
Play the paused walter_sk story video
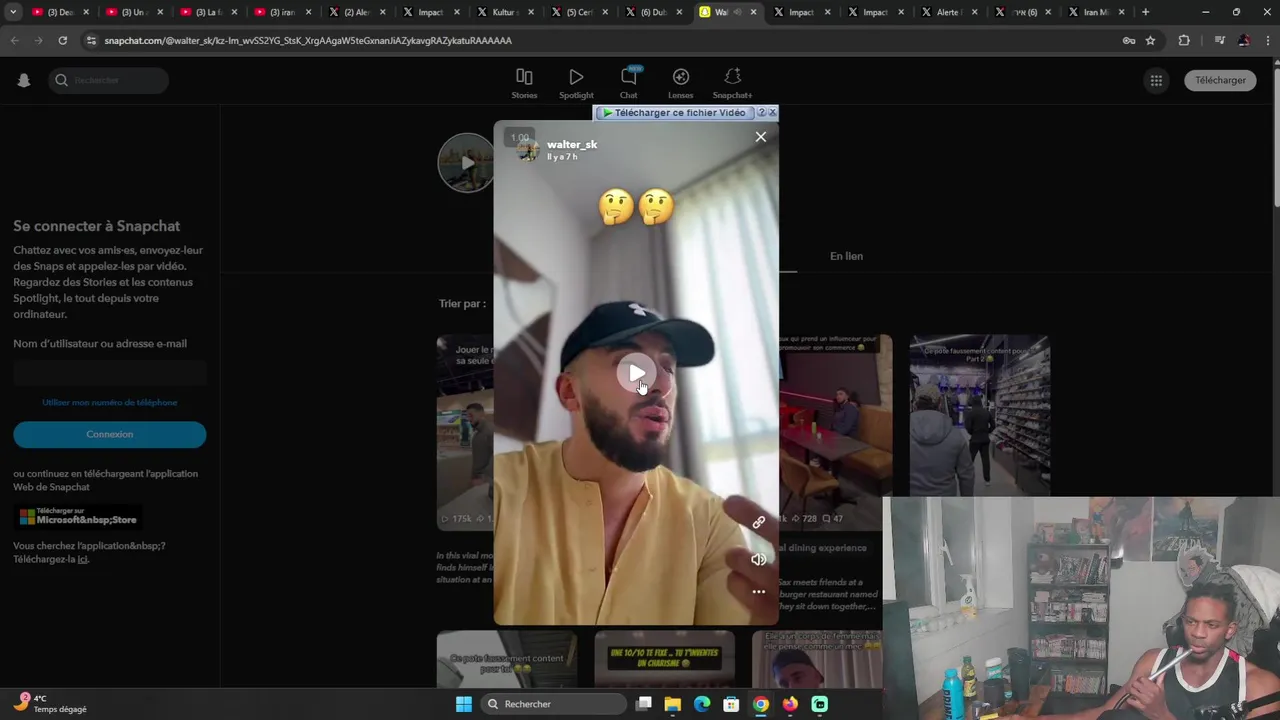click(636, 373)
